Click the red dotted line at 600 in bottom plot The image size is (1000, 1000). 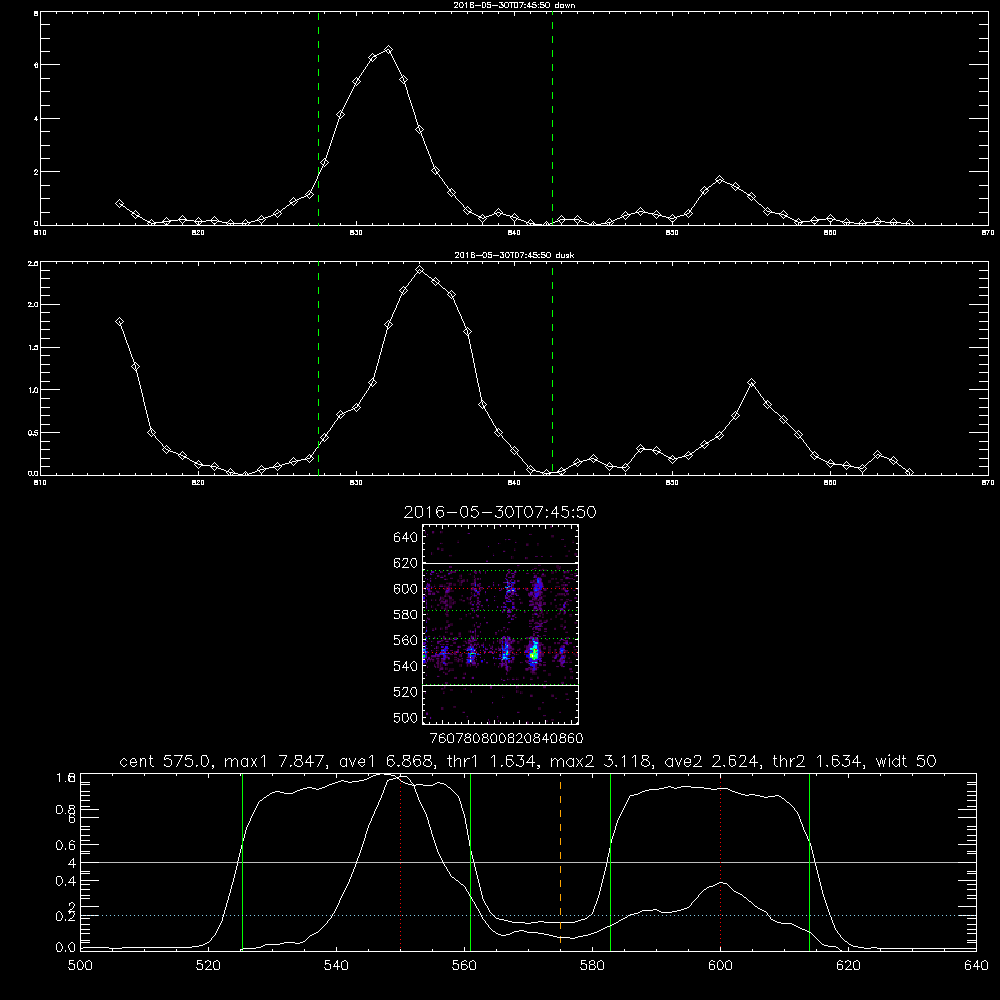721,861
